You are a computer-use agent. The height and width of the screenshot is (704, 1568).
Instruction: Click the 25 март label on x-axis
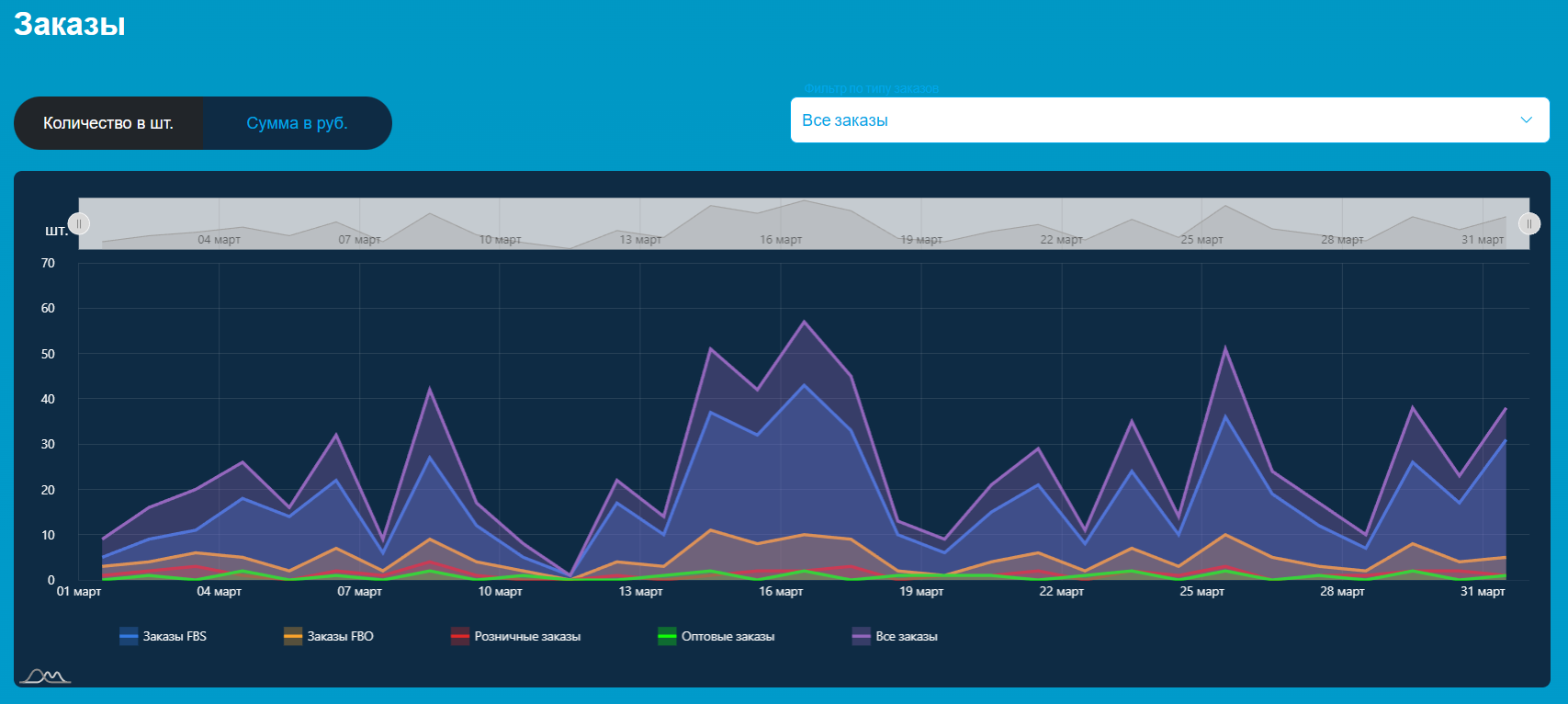[x=1201, y=591]
